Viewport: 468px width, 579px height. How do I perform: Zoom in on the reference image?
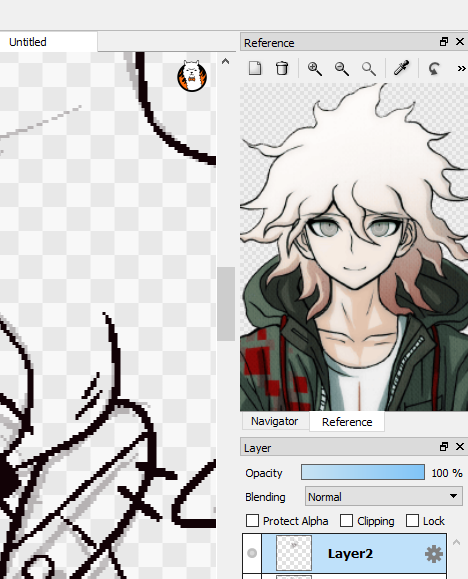click(x=314, y=69)
